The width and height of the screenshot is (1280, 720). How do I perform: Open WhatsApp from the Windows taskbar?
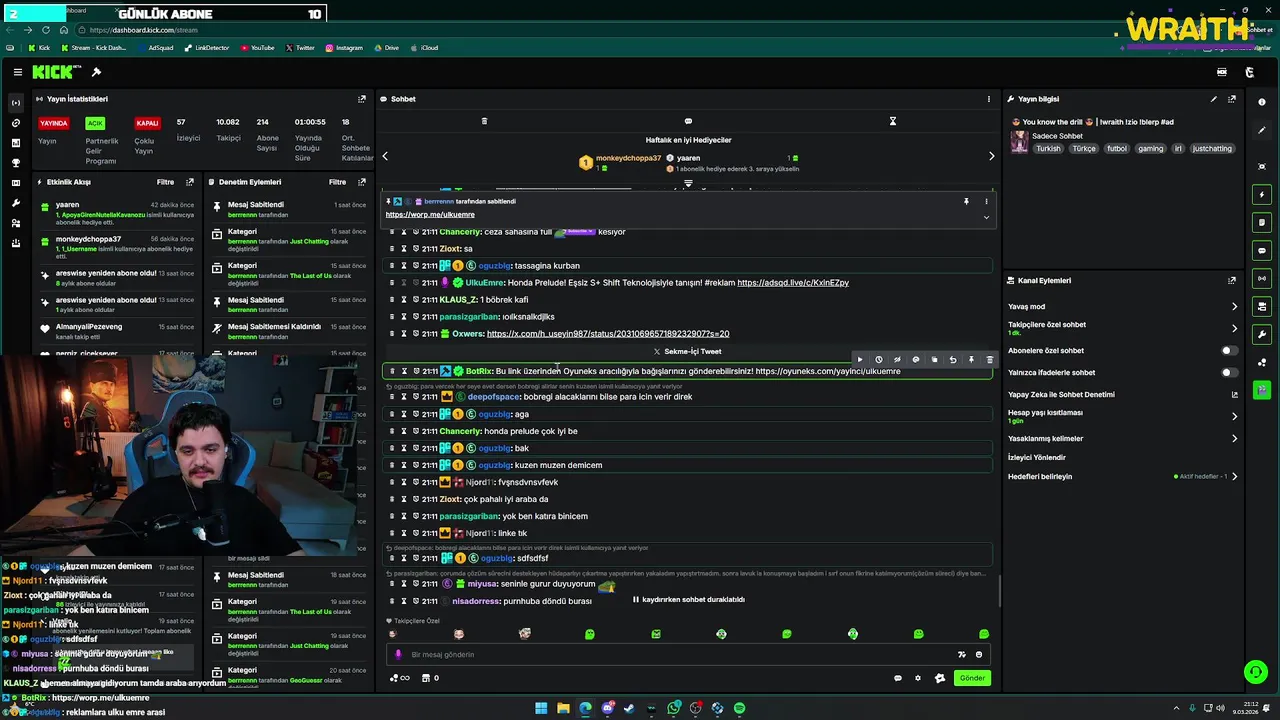[674, 708]
